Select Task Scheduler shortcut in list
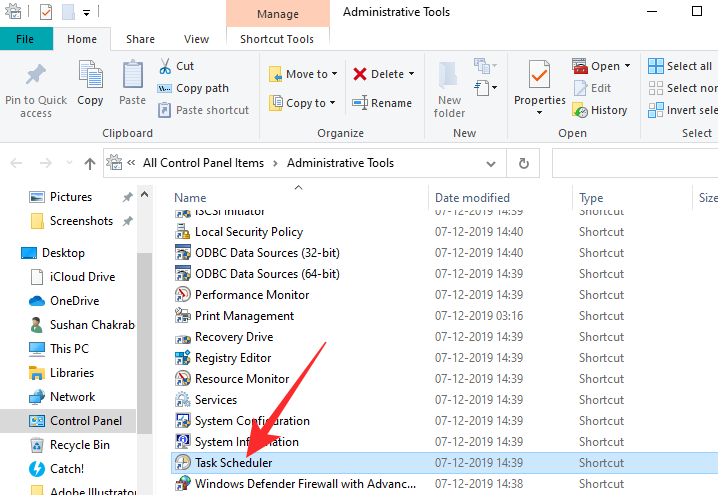Image resolution: width=718 pixels, height=495 pixels. tap(233, 463)
